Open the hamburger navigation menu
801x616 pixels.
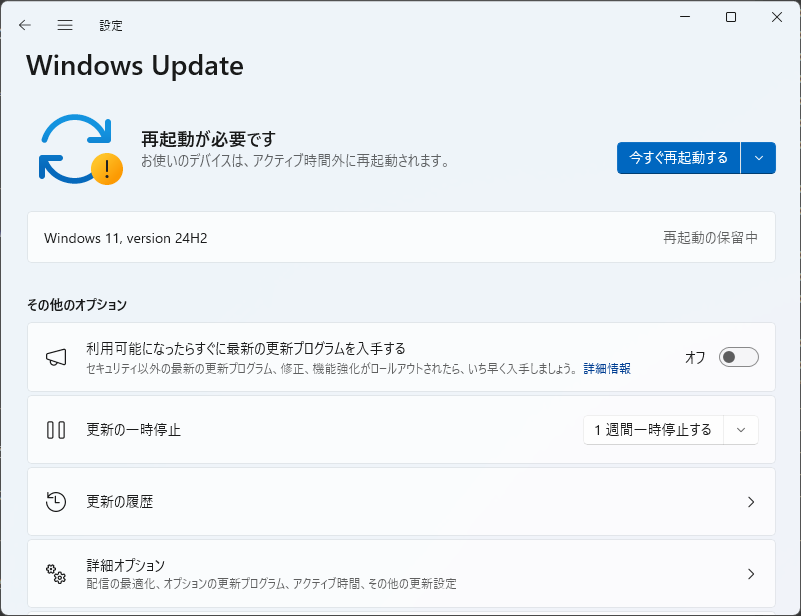pyautogui.click(x=65, y=25)
